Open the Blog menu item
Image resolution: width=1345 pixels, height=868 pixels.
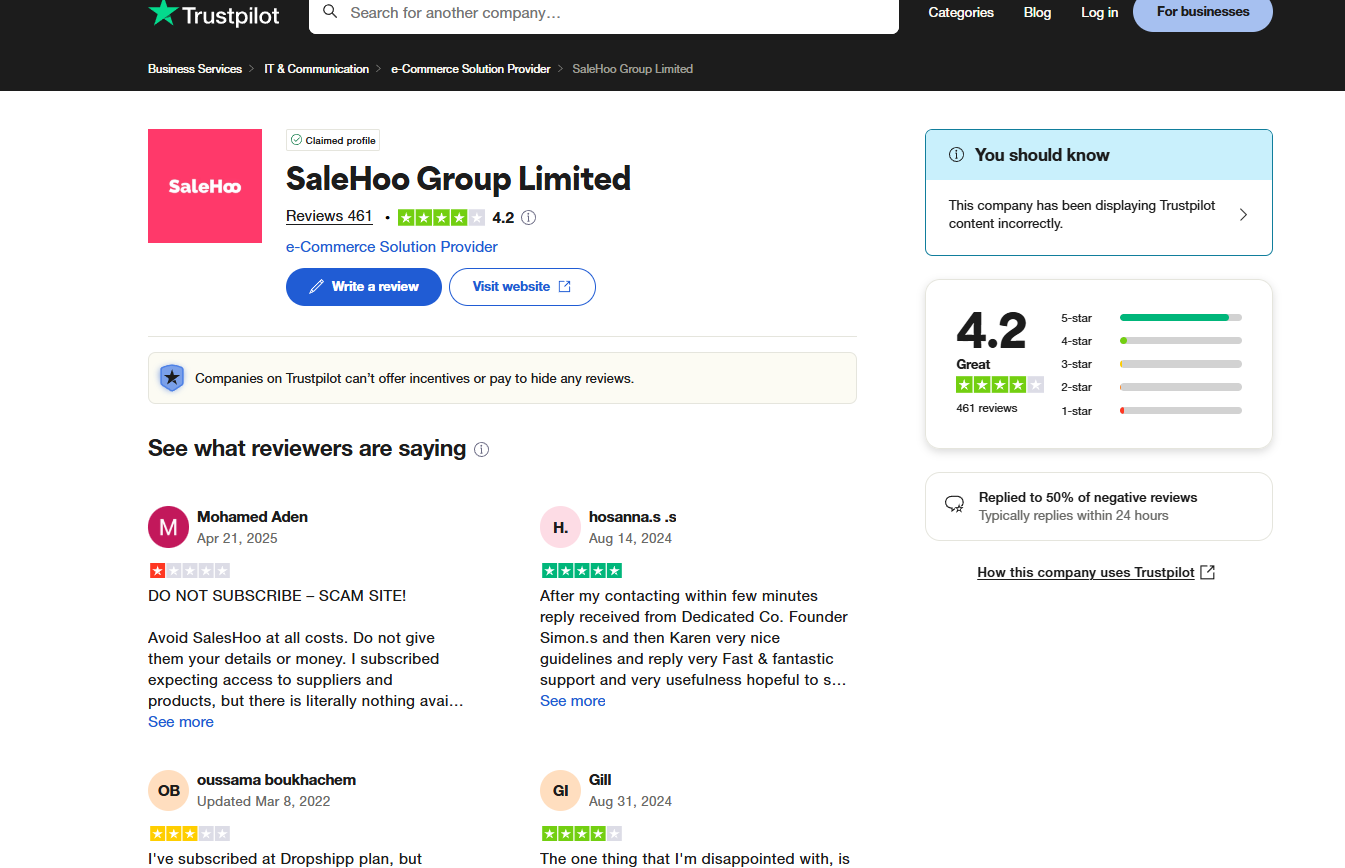[x=1038, y=12]
